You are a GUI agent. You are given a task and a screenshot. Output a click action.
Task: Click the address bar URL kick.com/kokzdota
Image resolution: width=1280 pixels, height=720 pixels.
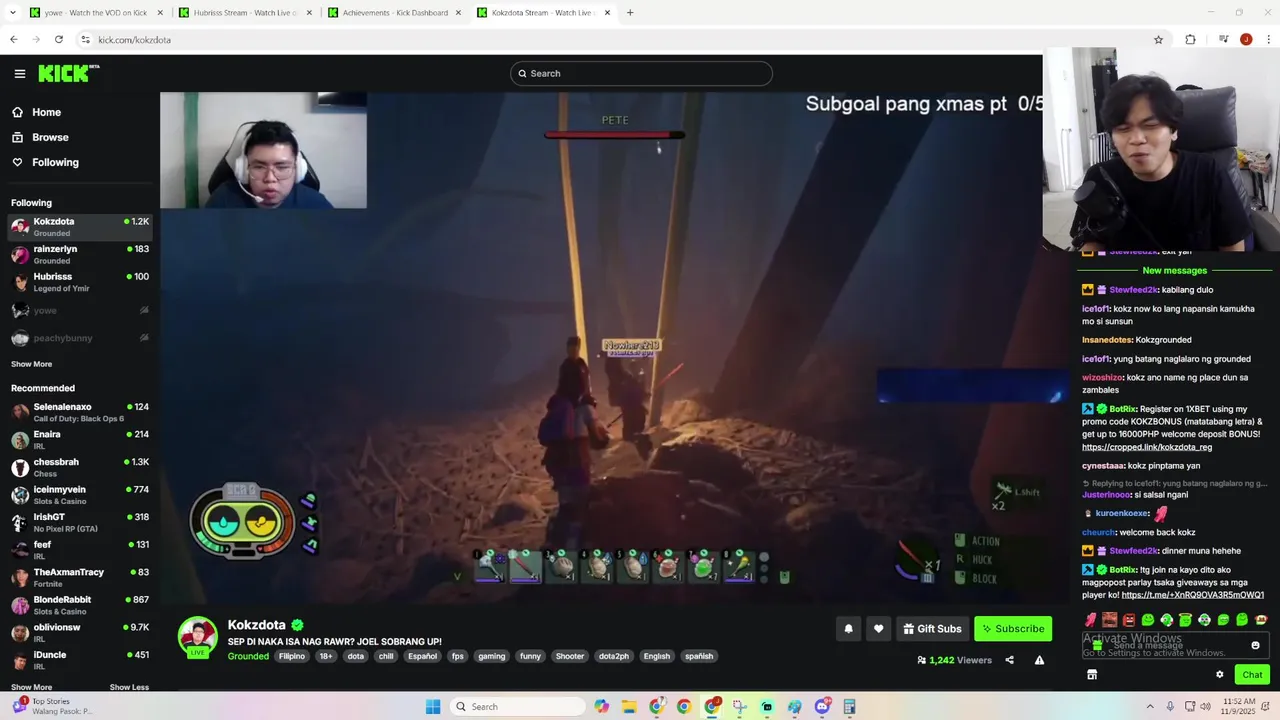pyautogui.click(x=134, y=40)
